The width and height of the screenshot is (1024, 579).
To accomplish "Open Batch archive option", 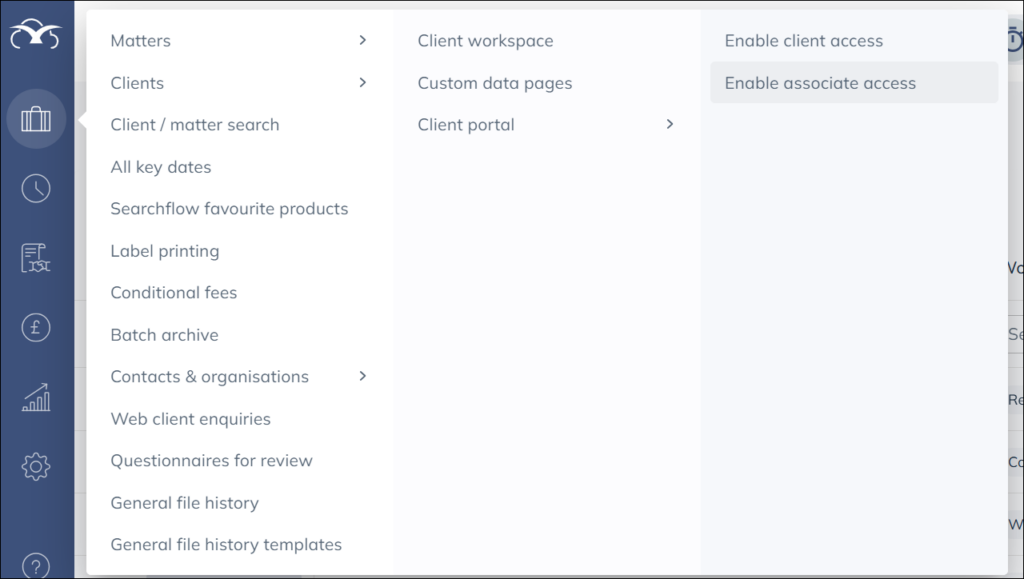I will (164, 335).
